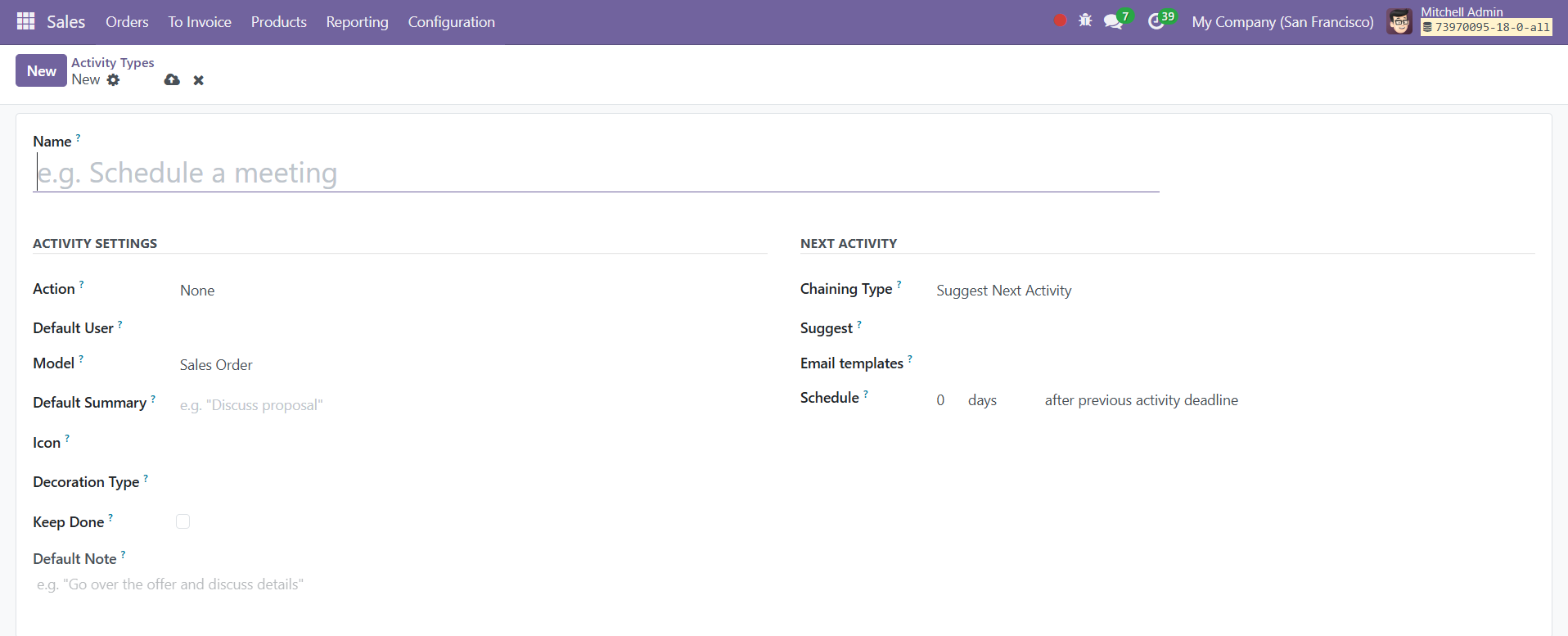The height and width of the screenshot is (636, 1568).
Task: Click the Icon input field
Action: pos(473,443)
